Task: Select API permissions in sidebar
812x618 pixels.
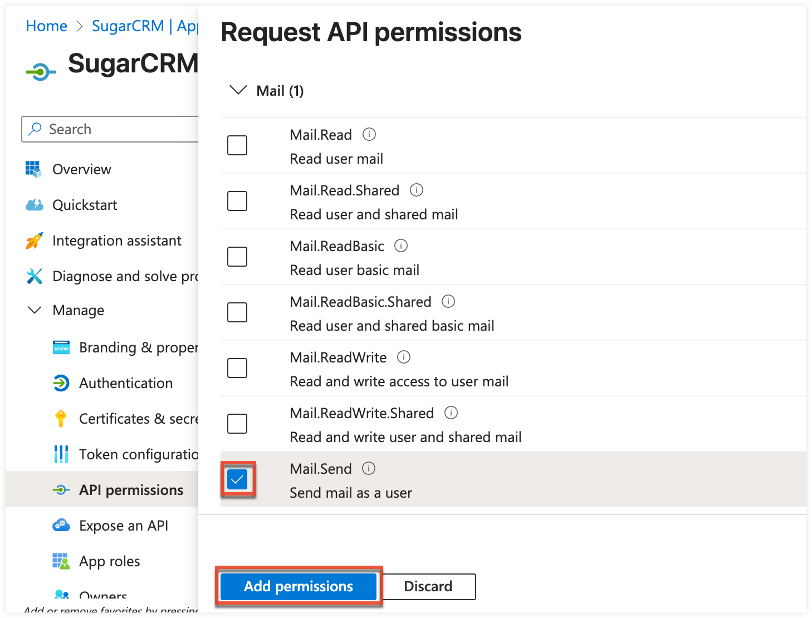Action: click(x=117, y=490)
